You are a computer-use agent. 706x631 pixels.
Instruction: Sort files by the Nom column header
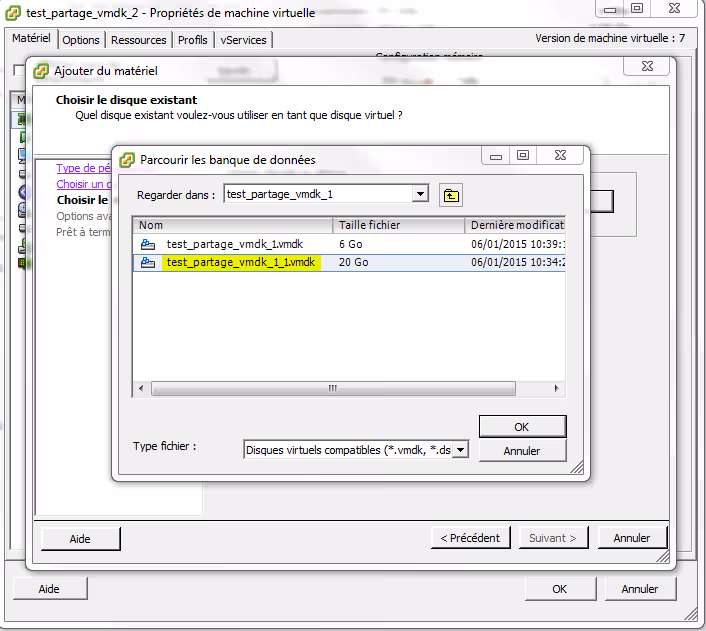pyautogui.click(x=232, y=225)
